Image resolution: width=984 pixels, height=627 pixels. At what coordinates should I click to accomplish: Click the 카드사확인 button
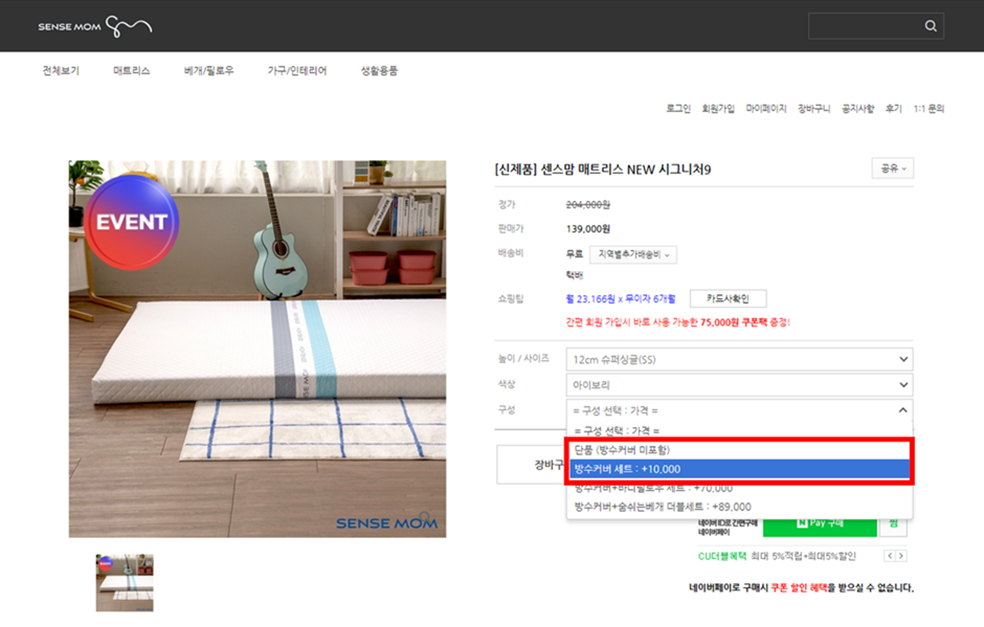(728, 299)
